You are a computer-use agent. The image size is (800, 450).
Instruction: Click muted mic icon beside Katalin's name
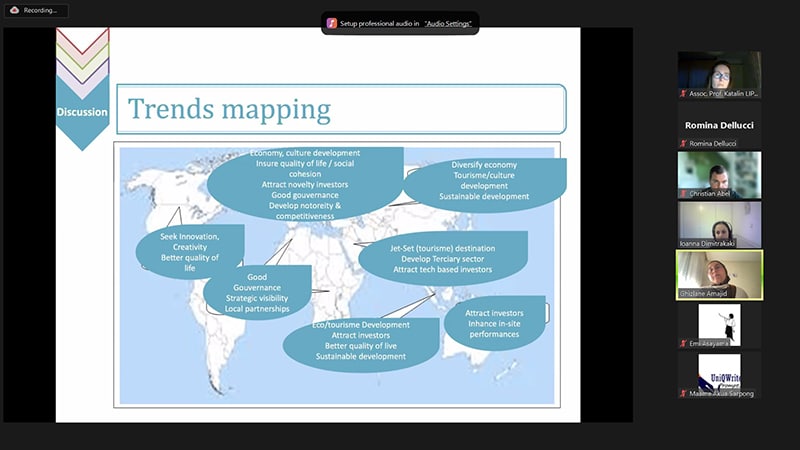(683, 93)
